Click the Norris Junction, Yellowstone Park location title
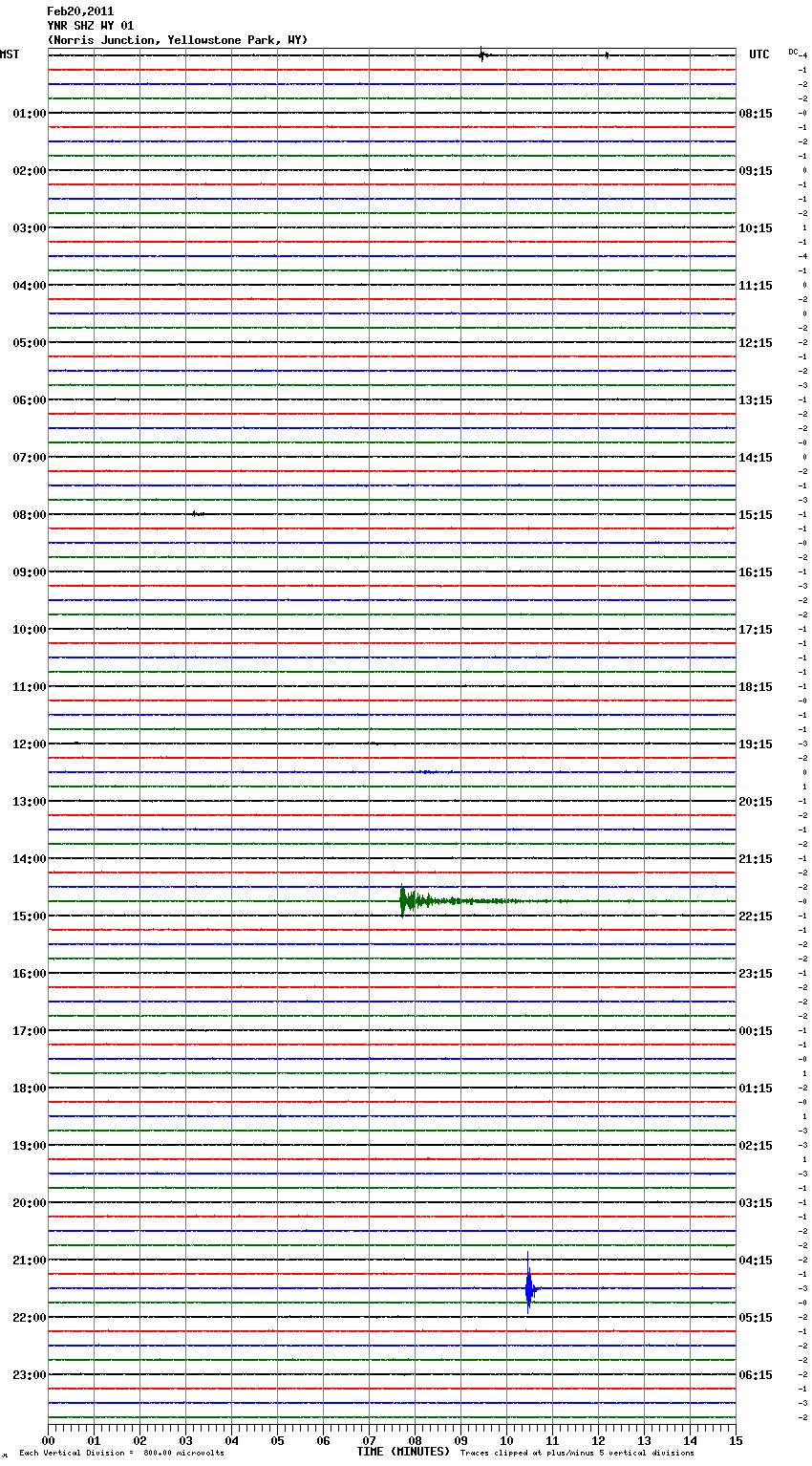812x1466 pixels. coord(178,40)
